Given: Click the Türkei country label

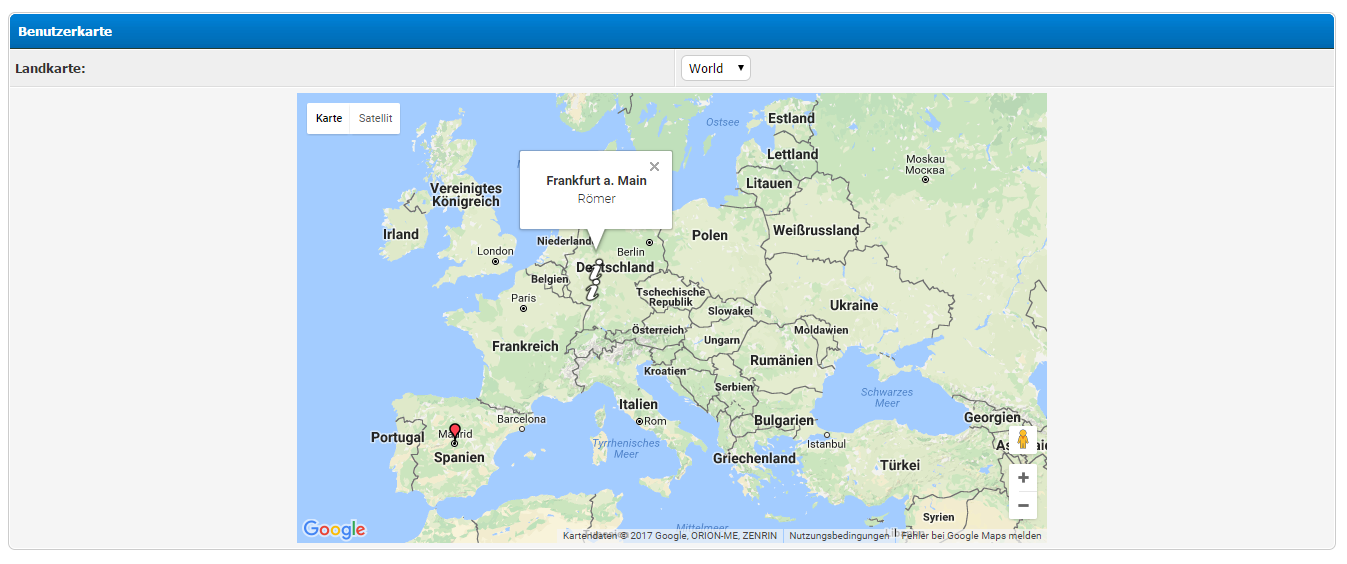Looking at the screenshot, I should [x=900, y=465].
